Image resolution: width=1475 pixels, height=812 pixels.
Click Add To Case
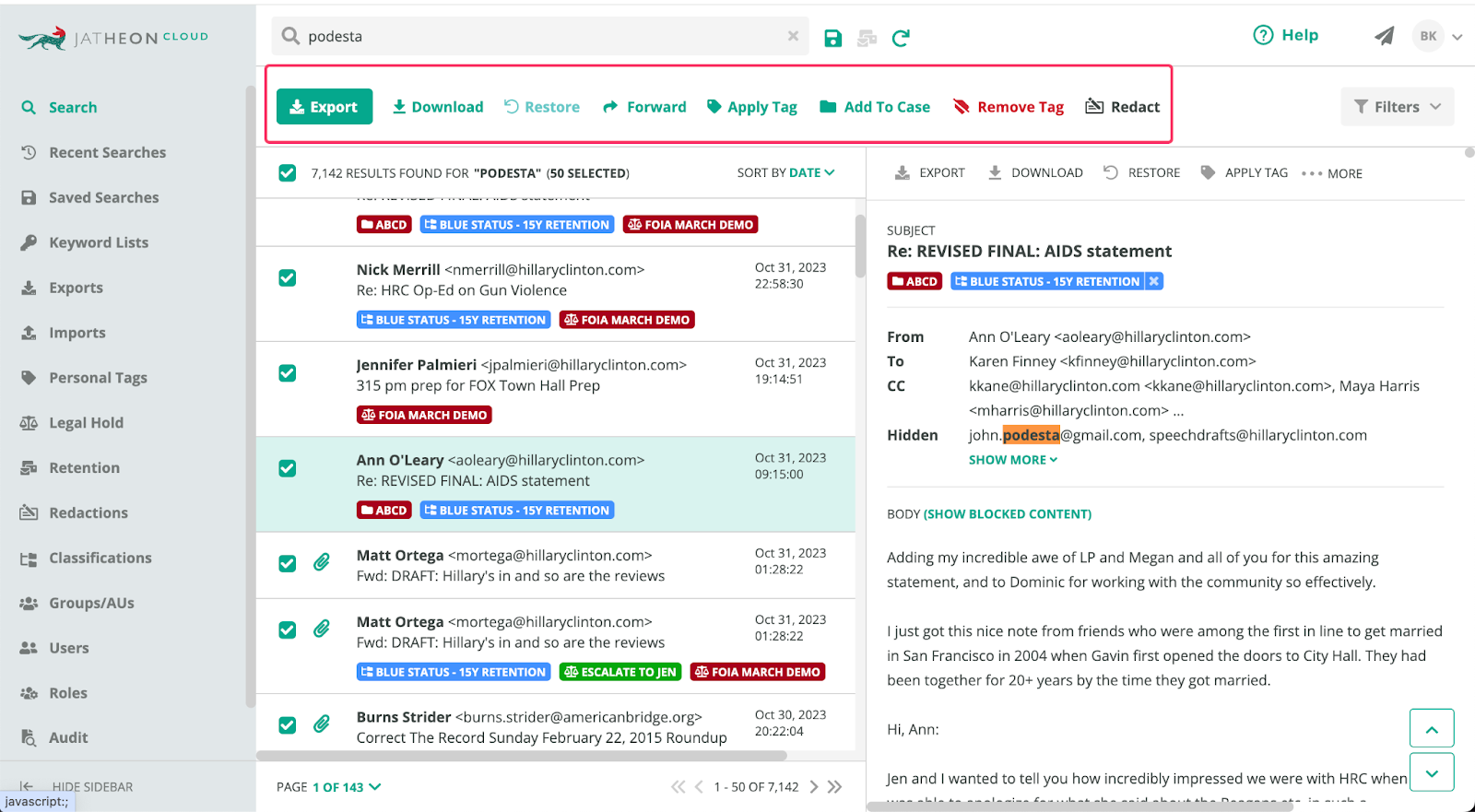click(x=875, y=107)
